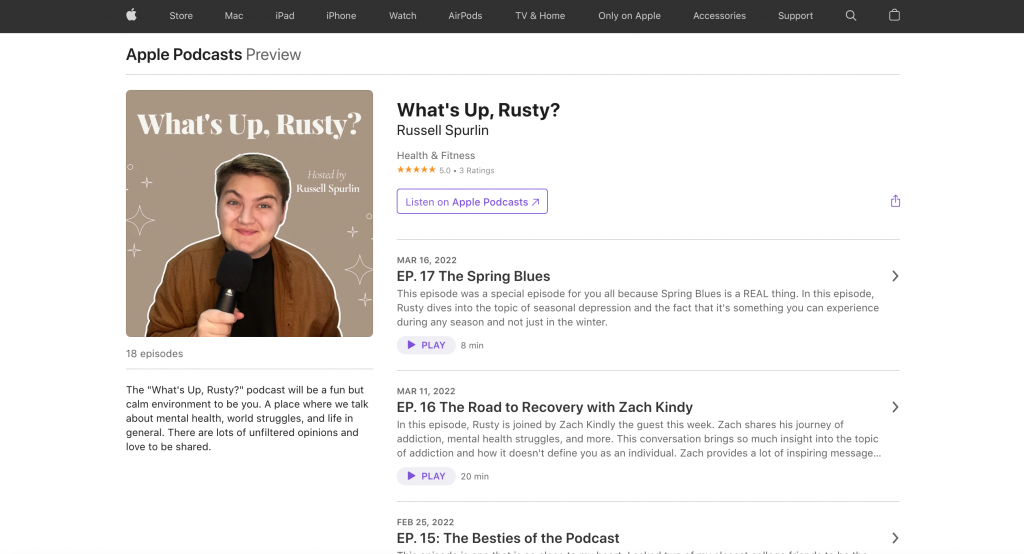This screenshot has height=554, width=1024.
Task: Select iPhone in the navigation bar
Action: tap(341, 16)
